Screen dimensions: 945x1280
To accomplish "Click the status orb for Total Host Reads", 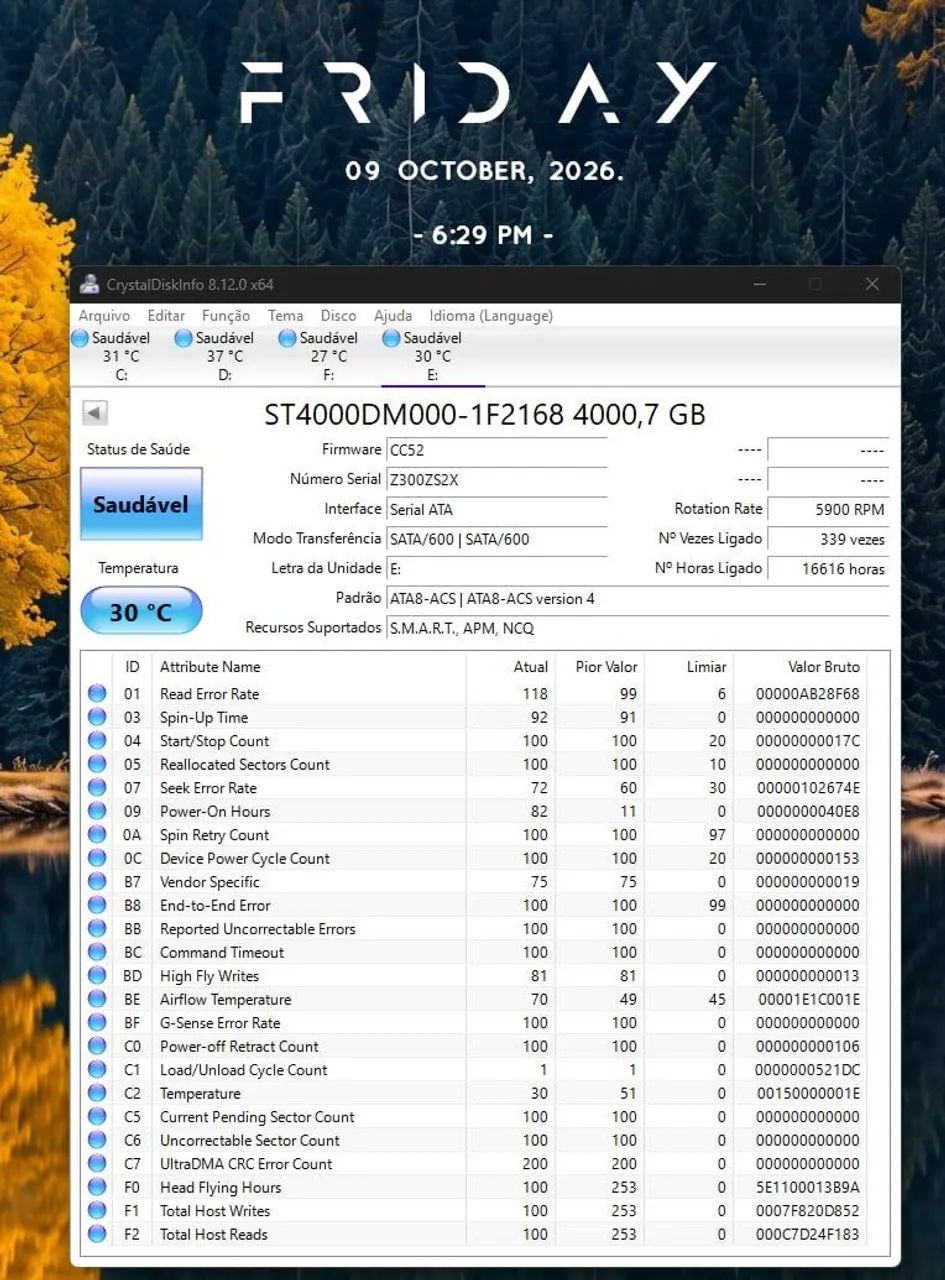I will coord(97,1234).
